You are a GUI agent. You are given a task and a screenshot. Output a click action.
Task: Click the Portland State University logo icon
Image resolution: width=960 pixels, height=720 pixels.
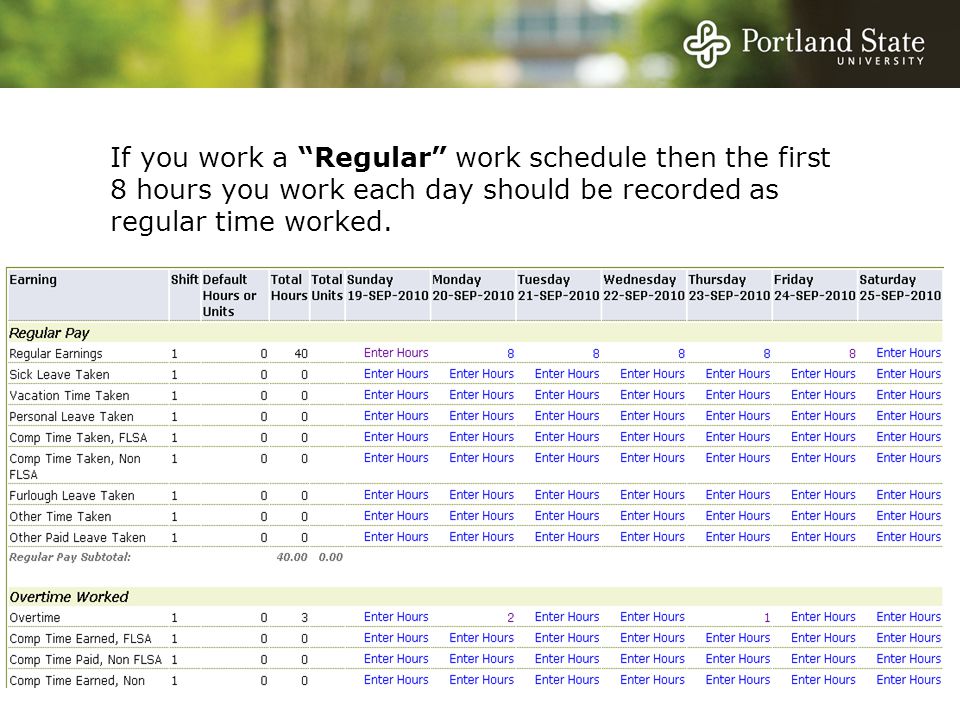coord(707,43)
